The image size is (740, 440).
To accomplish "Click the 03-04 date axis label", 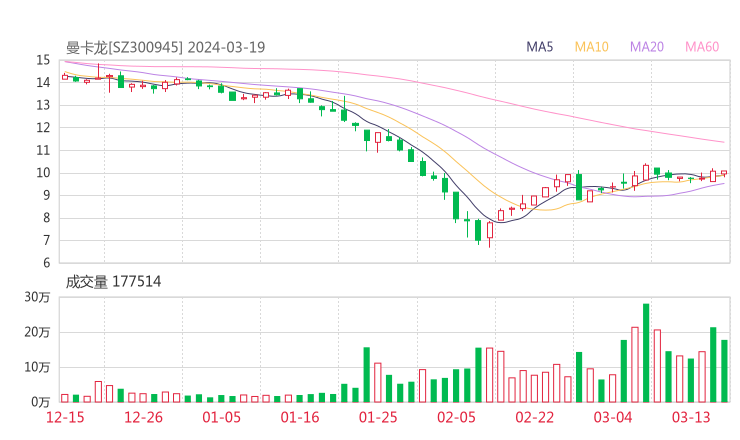I will click(613, 417).
